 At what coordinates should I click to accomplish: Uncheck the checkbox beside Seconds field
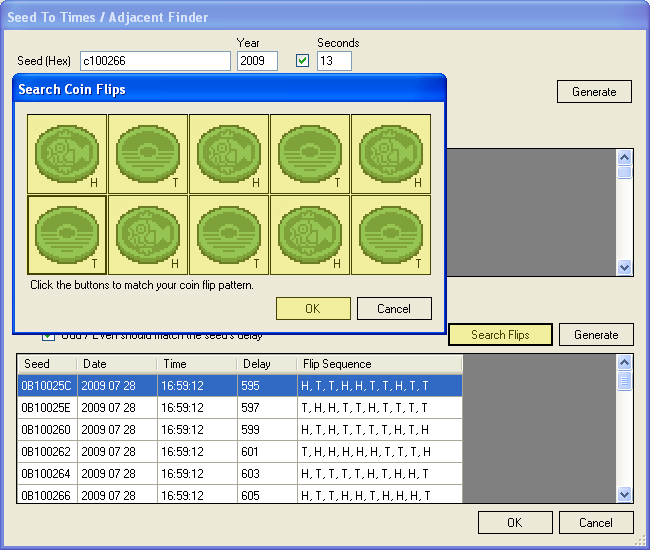tap(303, 61)
